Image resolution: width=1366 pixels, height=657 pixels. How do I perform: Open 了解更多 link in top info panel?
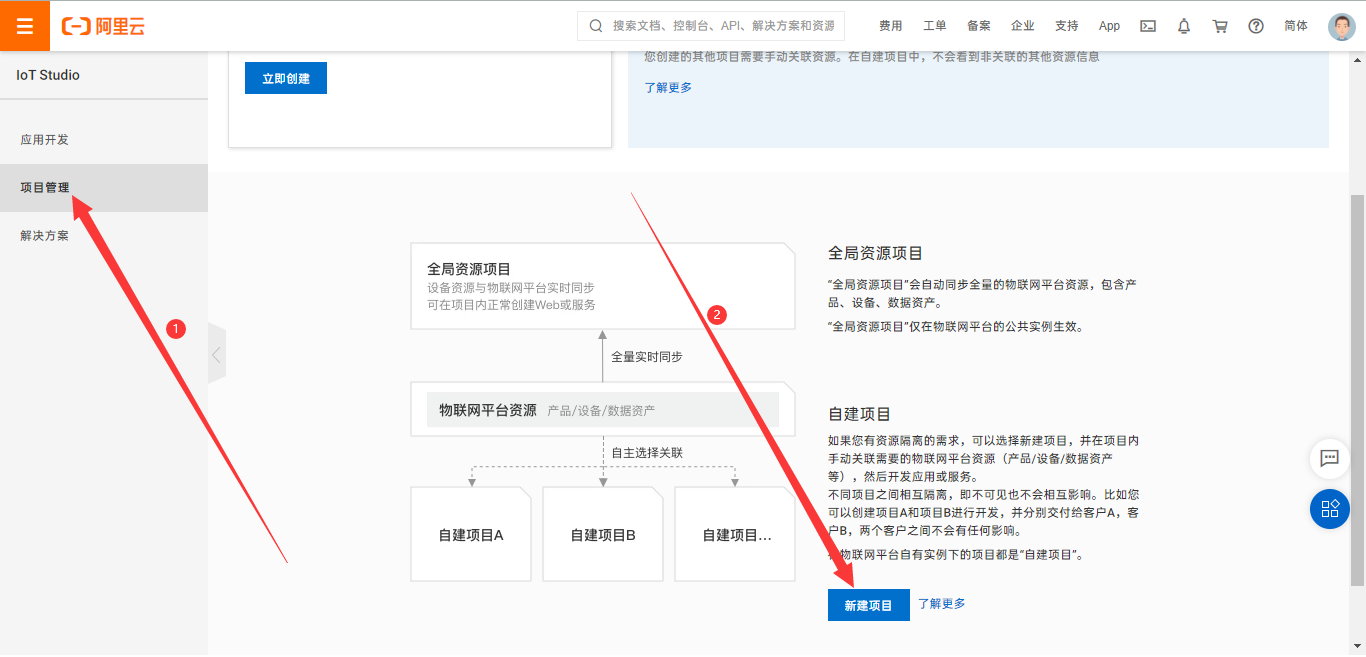coord(668,88)
